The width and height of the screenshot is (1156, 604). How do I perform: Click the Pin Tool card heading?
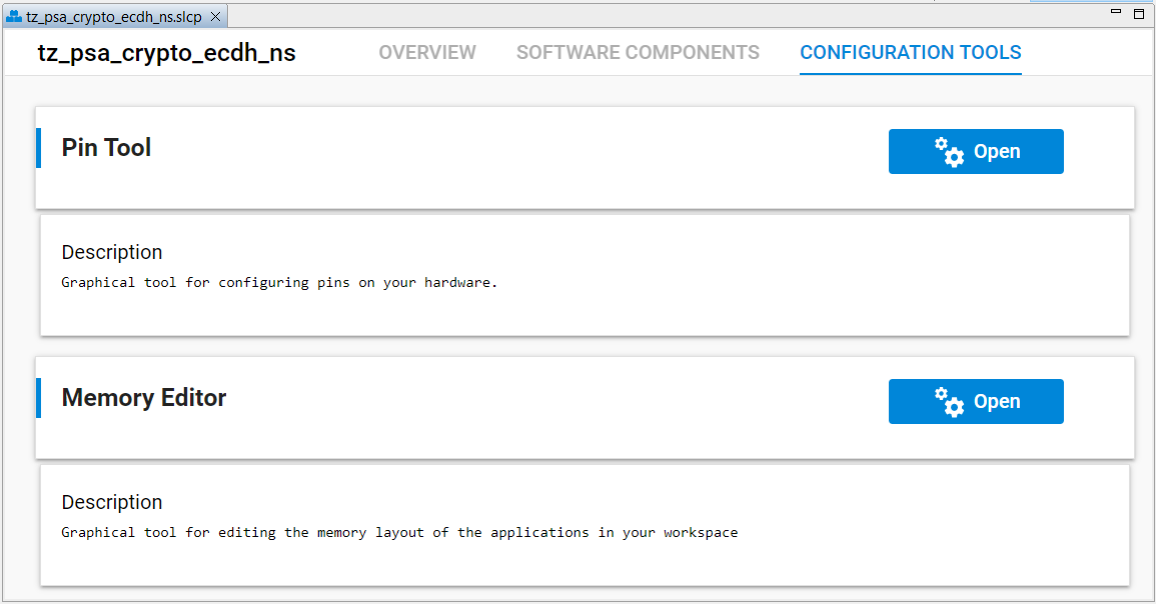pyautogui.click(x=106, y=147)
